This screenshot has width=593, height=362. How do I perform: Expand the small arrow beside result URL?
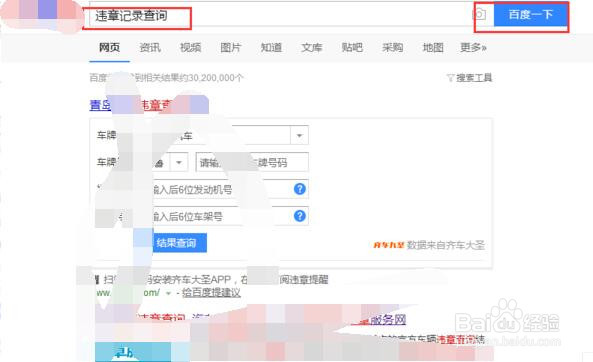pos(169,293)
